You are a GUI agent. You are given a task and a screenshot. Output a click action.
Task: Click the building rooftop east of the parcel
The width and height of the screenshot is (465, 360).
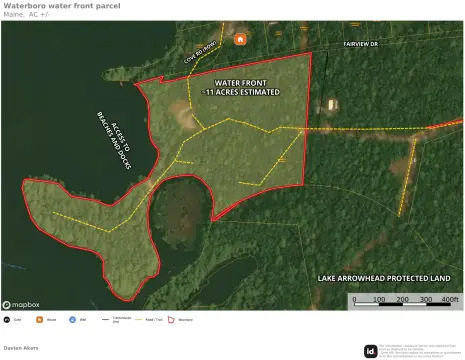point(332,105)
